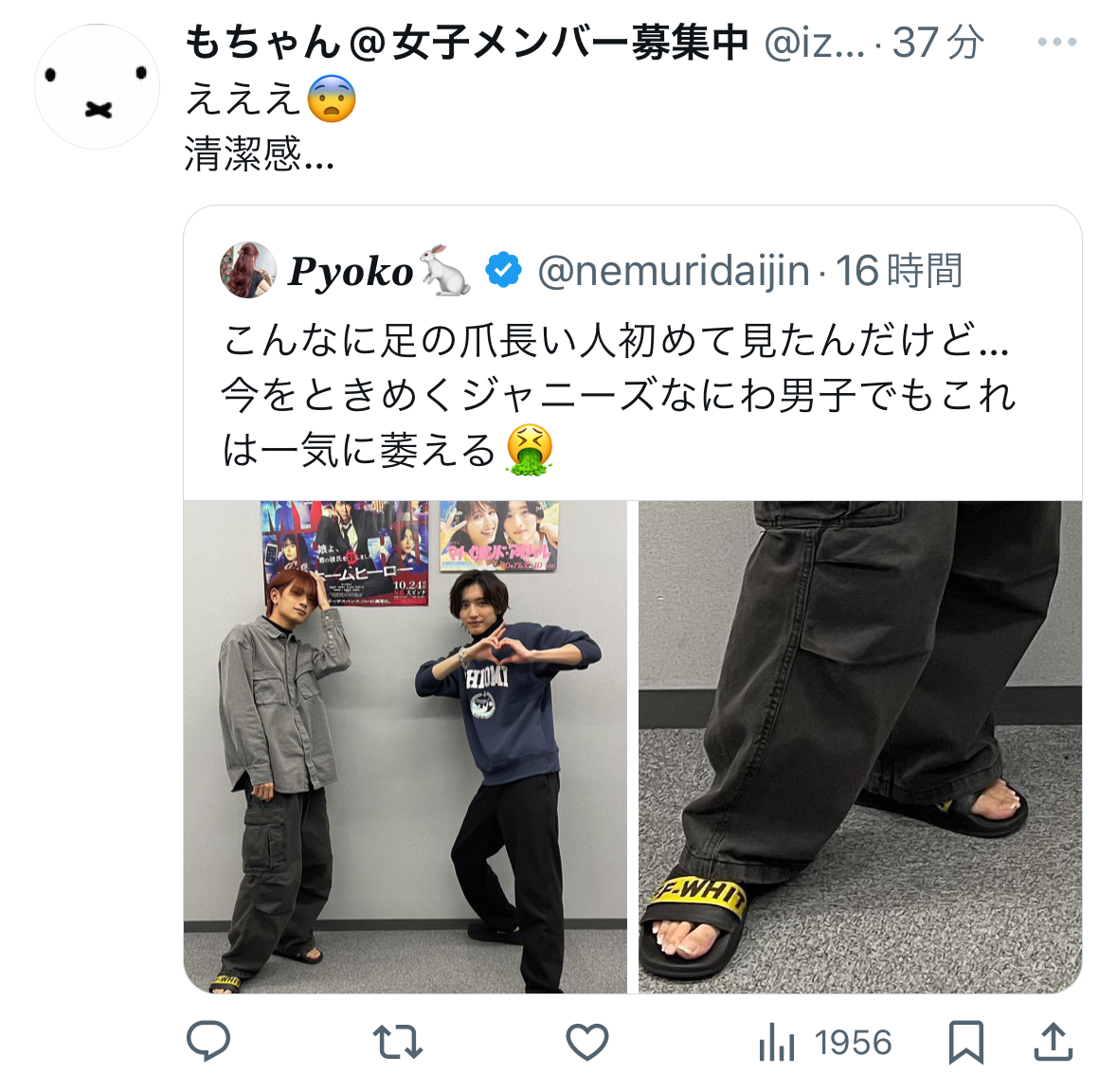Like the tweet with heart icon

587,1042
